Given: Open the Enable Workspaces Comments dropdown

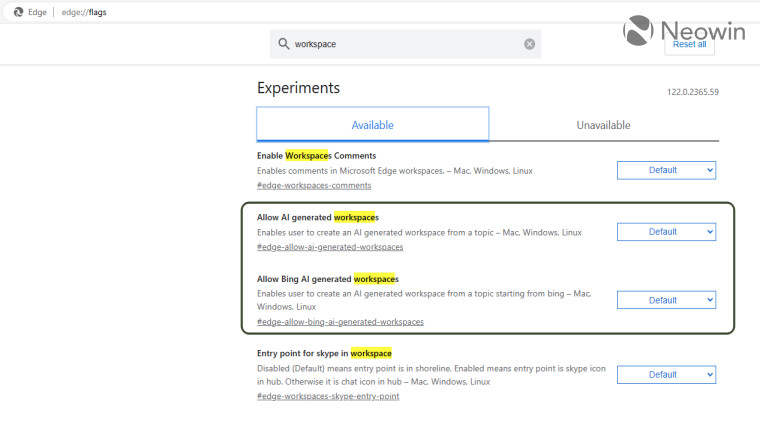Looking at the screenshot, I should click(666, 170).
